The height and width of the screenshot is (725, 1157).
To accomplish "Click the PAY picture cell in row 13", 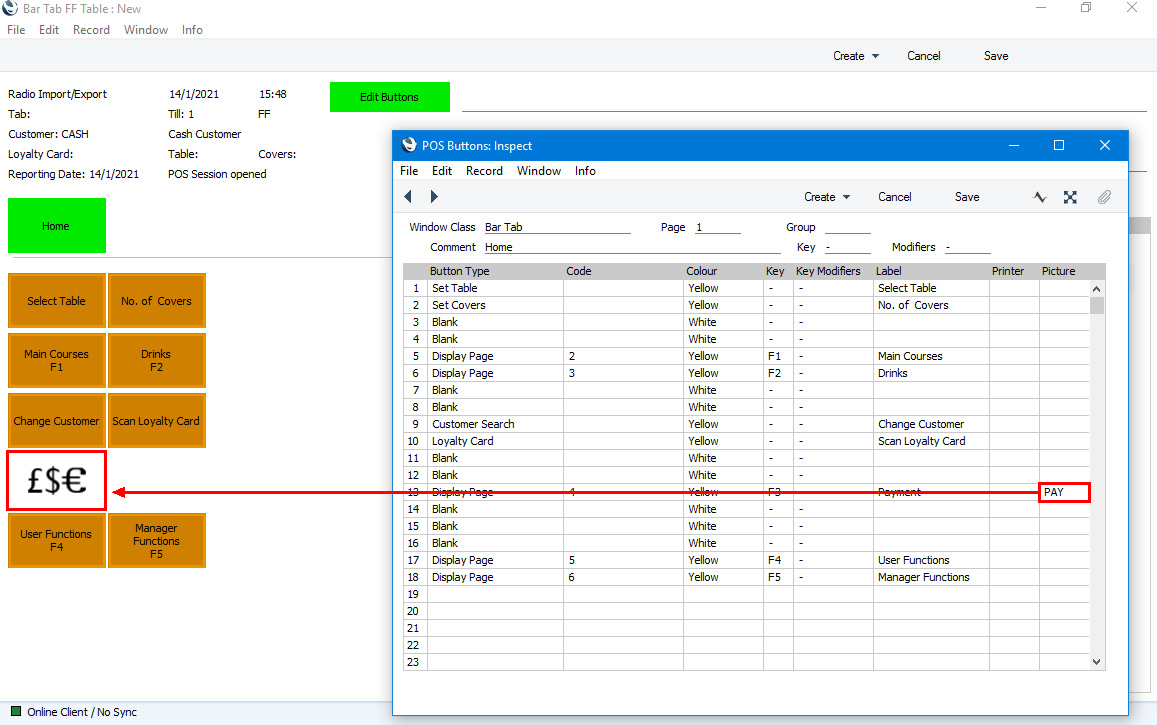I will 1064,492.
